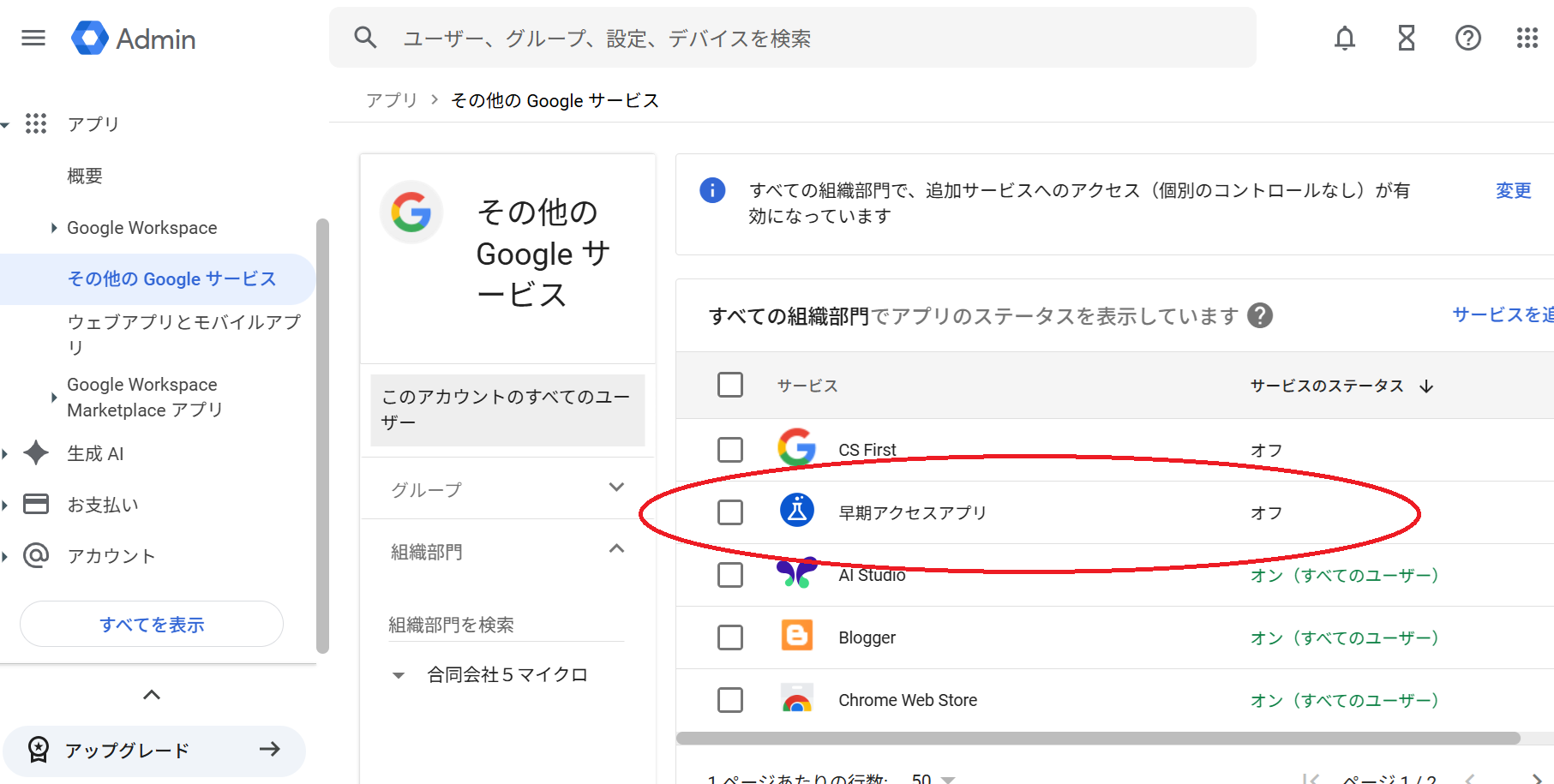The height and width of the screenshot is (784, 1554).
Task: Click the help icon beside status heading
Action: tap(1259, 316)
